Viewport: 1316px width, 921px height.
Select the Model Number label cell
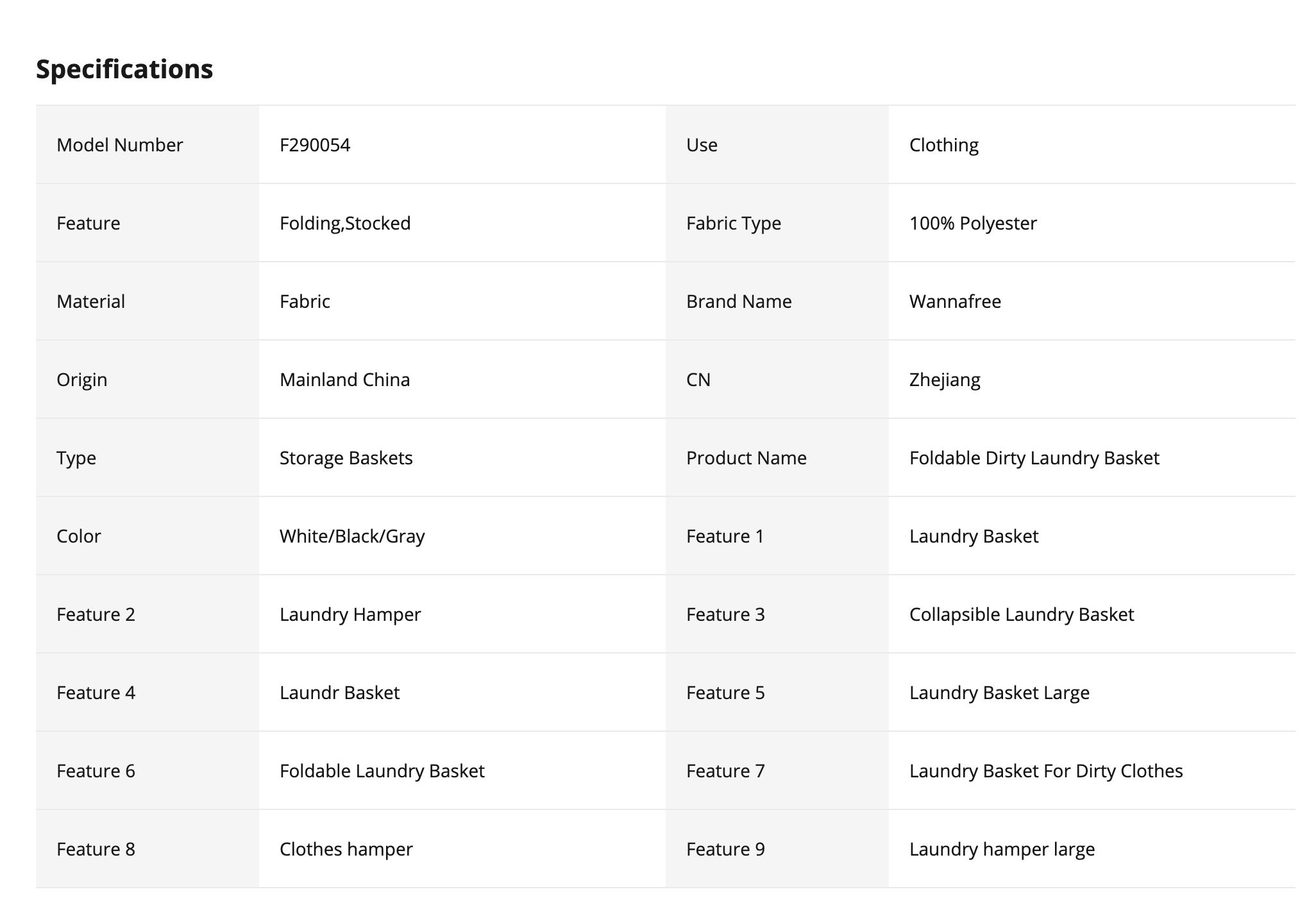click(x=120, y=145)
